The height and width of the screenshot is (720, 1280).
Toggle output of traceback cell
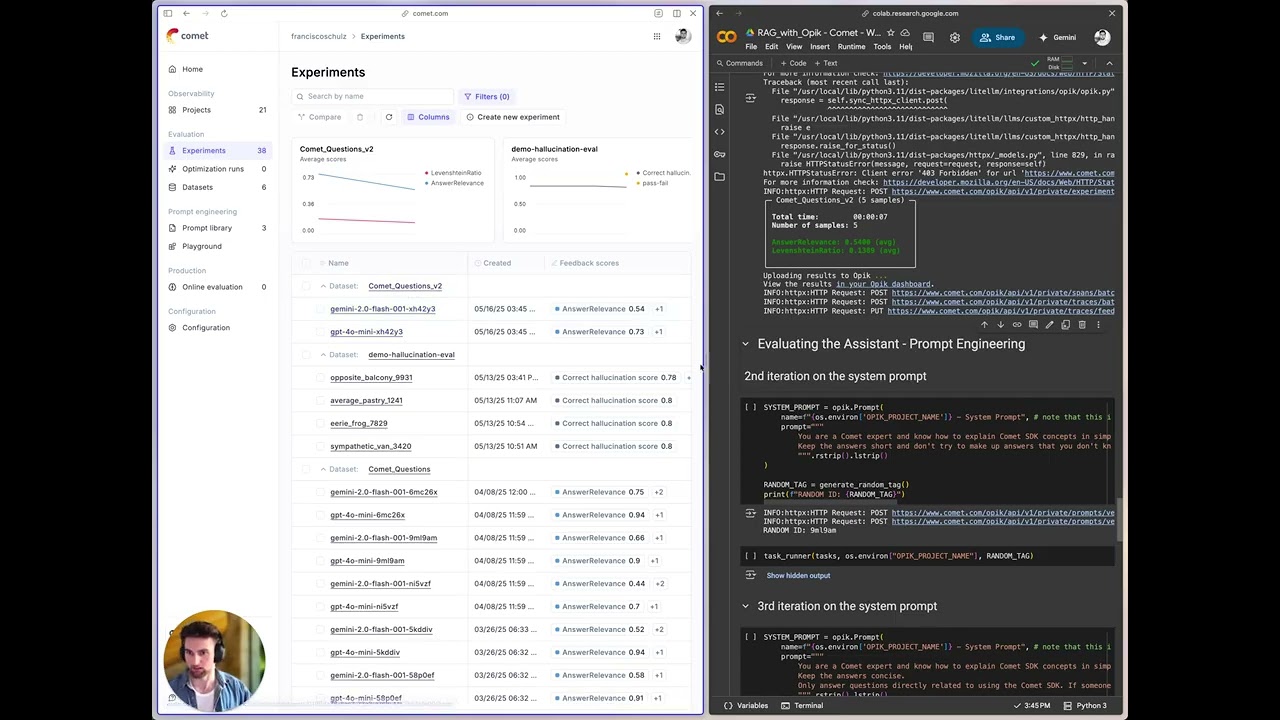(x=750, y=98)
